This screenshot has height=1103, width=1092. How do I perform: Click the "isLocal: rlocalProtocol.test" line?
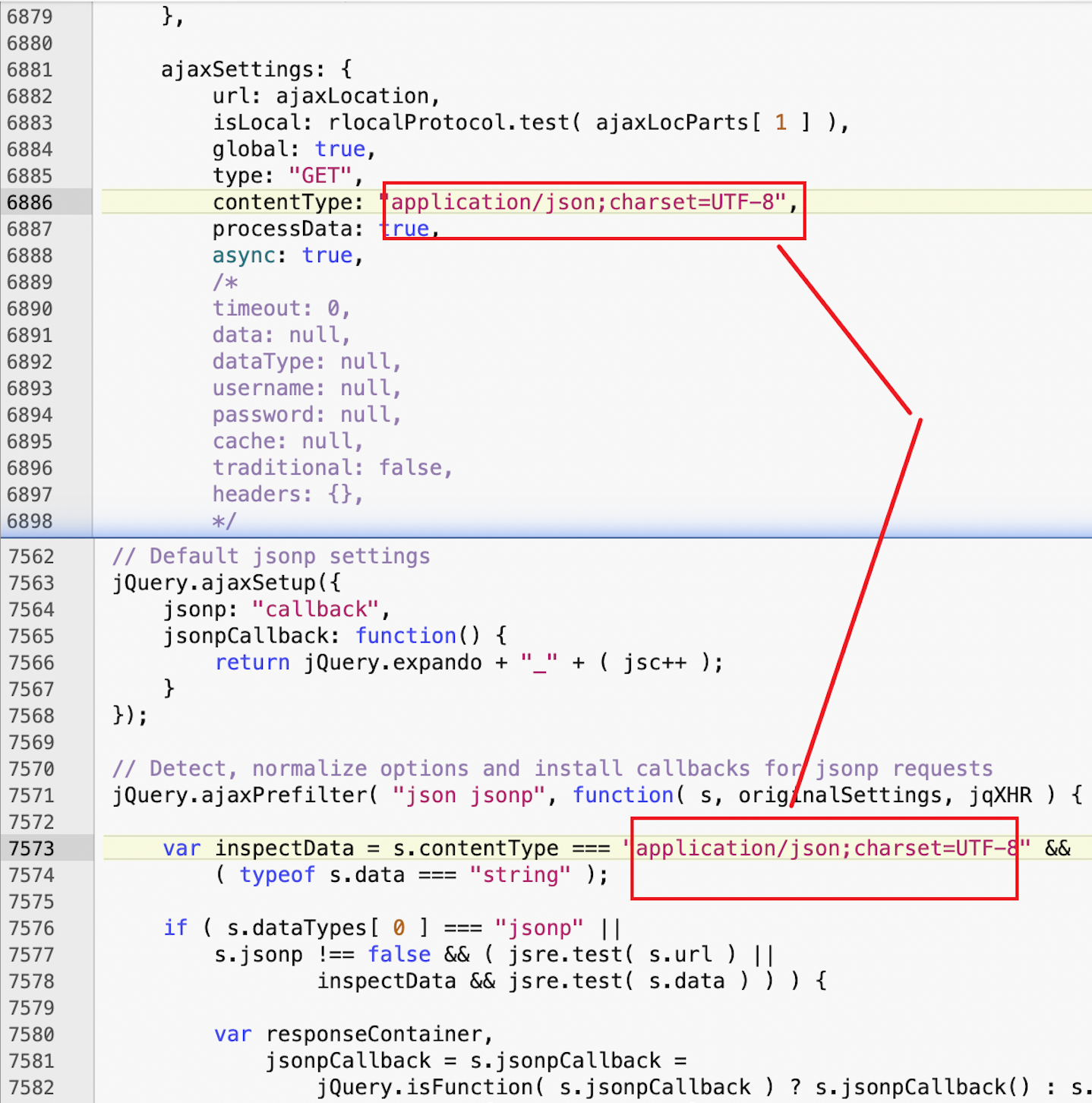tap(531, 123)
